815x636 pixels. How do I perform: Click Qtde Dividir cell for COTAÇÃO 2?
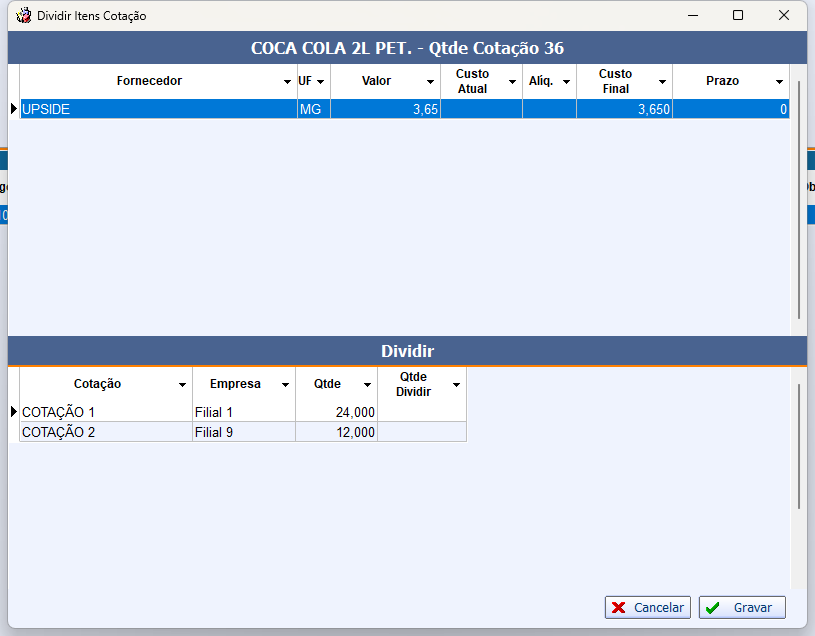[x=421, y=432]
